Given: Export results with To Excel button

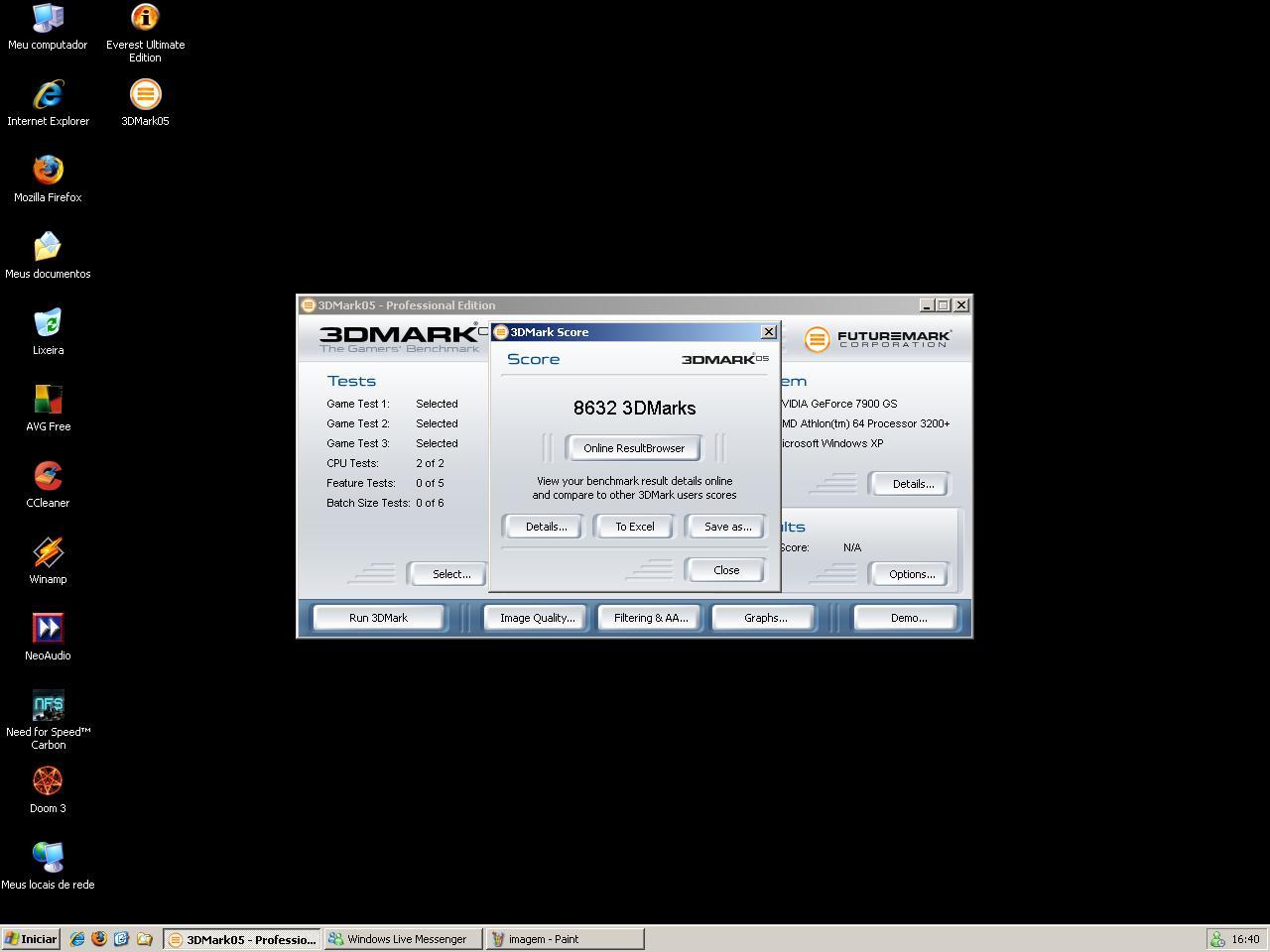Looking at the screenshot, I should (634, 527).
